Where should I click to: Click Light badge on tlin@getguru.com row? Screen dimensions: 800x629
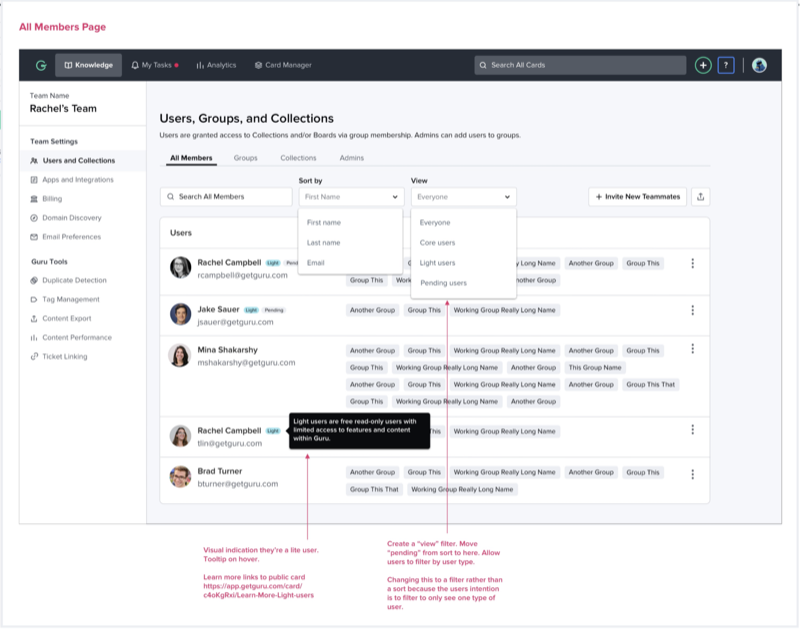[x=273, y=431]
